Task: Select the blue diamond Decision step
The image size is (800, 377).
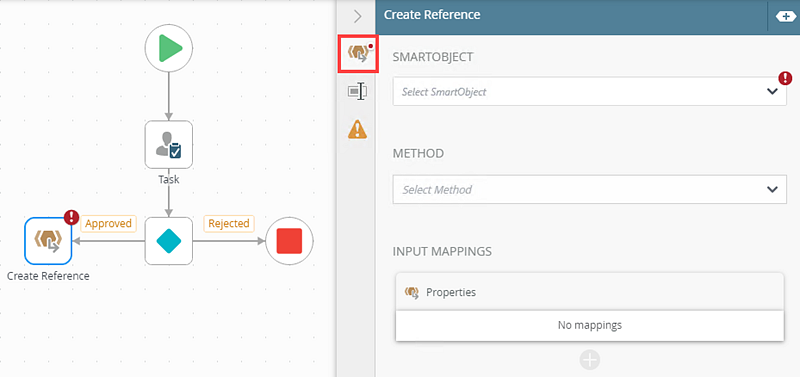Action: point(169,241)
